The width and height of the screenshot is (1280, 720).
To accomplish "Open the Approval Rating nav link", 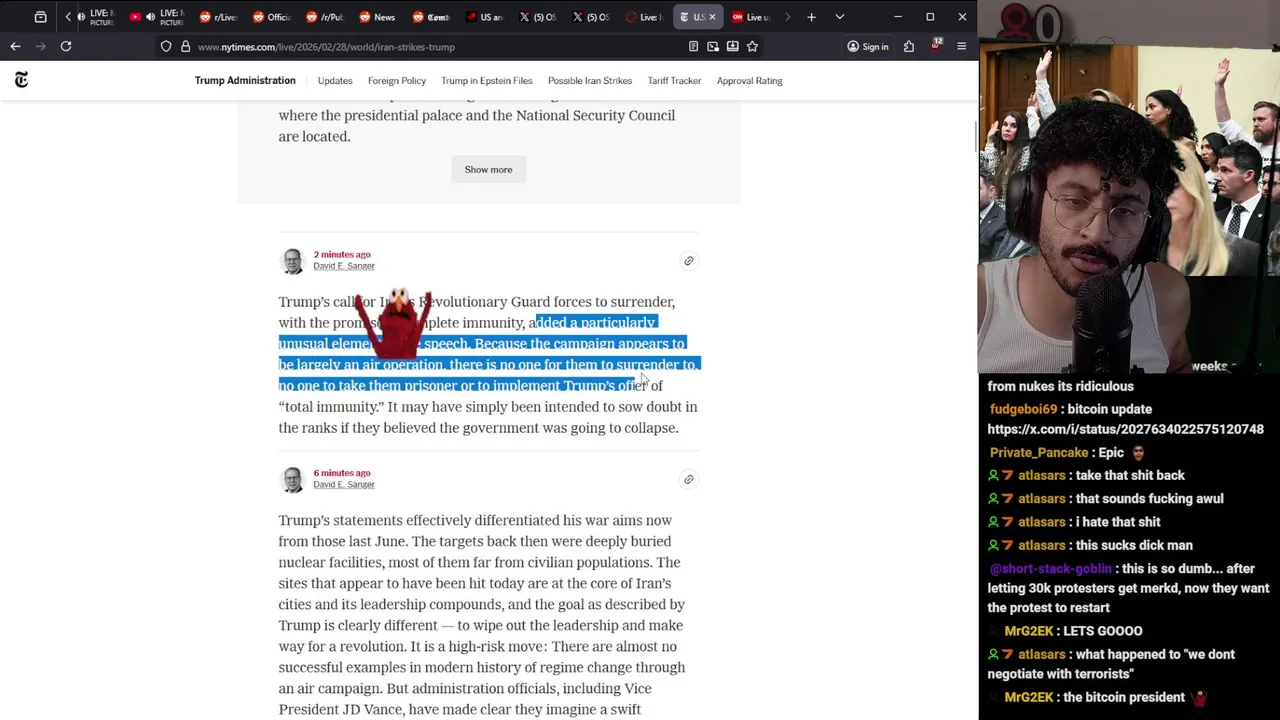I will tap(749, 81).
